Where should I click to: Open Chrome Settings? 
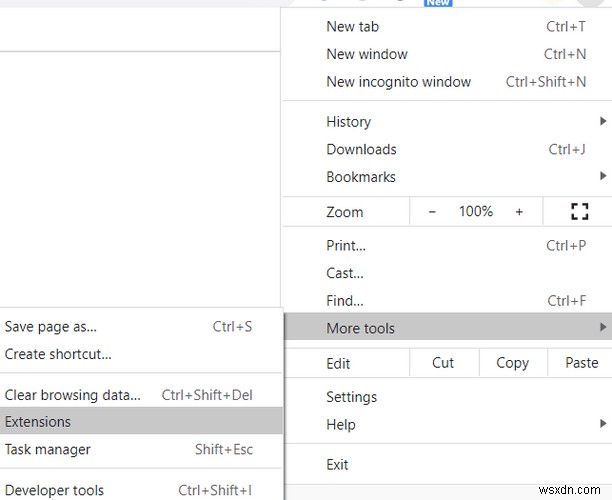click(x=351, y=397)
